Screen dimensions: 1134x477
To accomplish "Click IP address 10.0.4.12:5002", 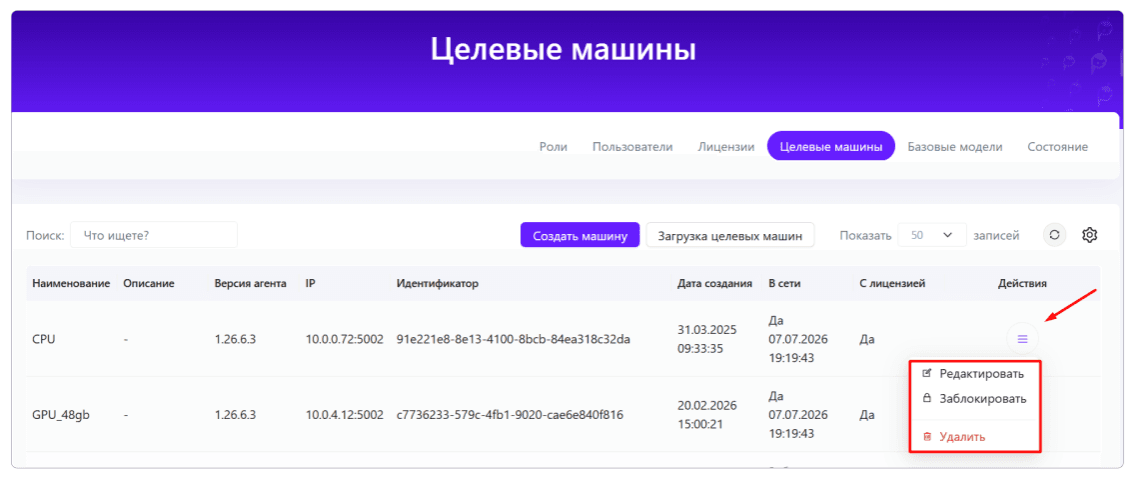I will point(344,416).
